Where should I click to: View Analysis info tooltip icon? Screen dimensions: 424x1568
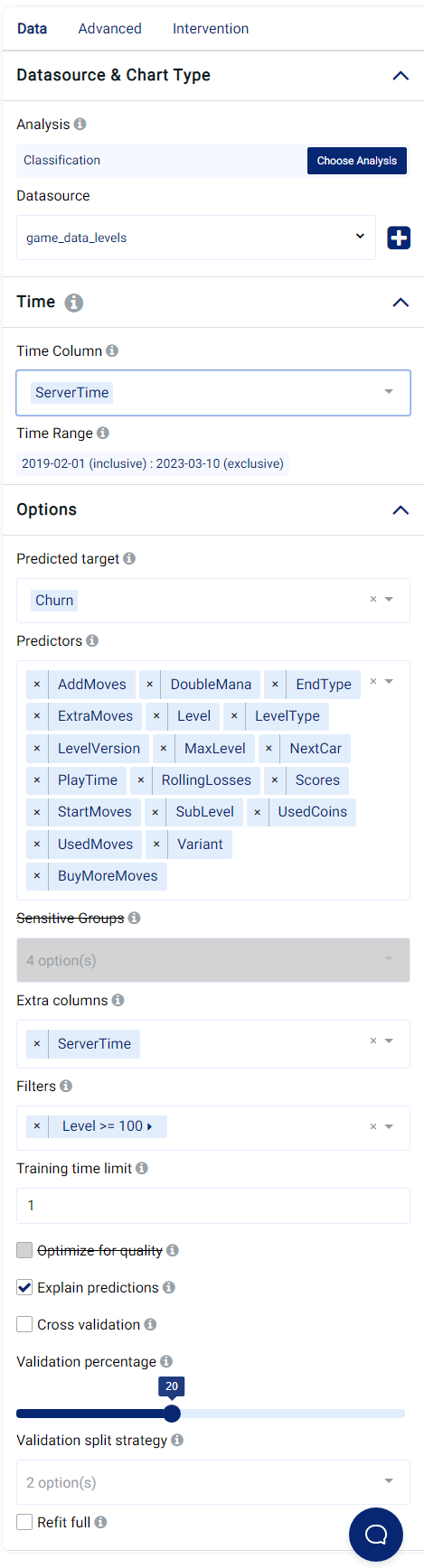click(80, 124)
